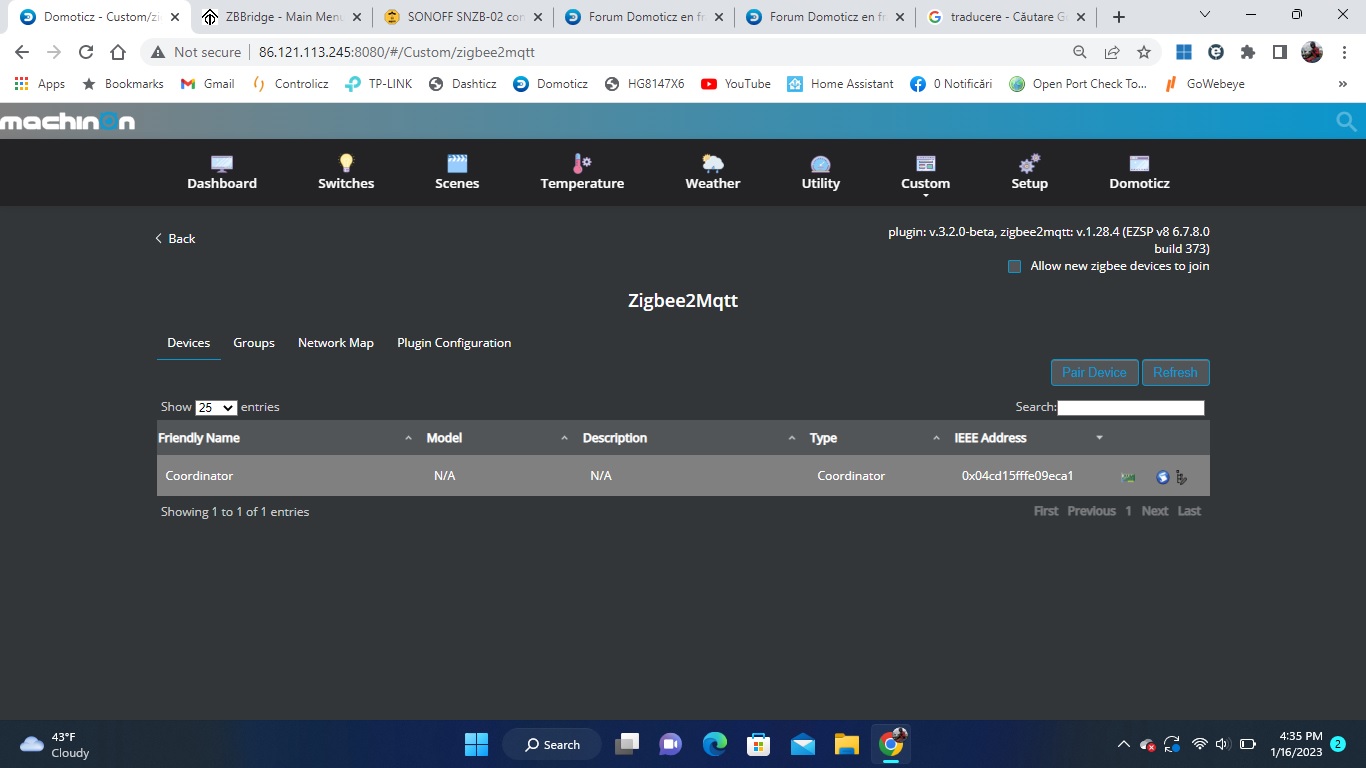Open File Explorer from the taskbar
The image size is (1366, 768).
click(847, 744)
